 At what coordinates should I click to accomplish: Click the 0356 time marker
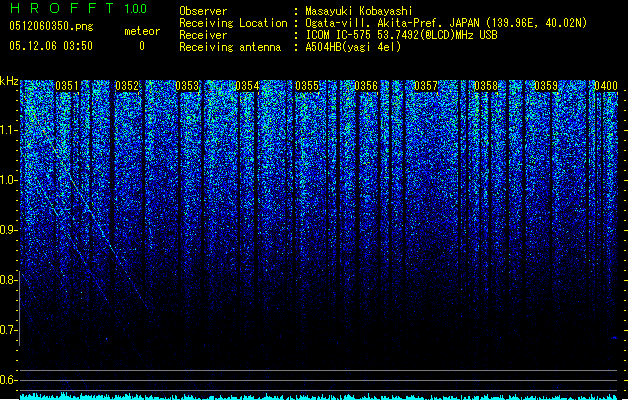point(366,86)
